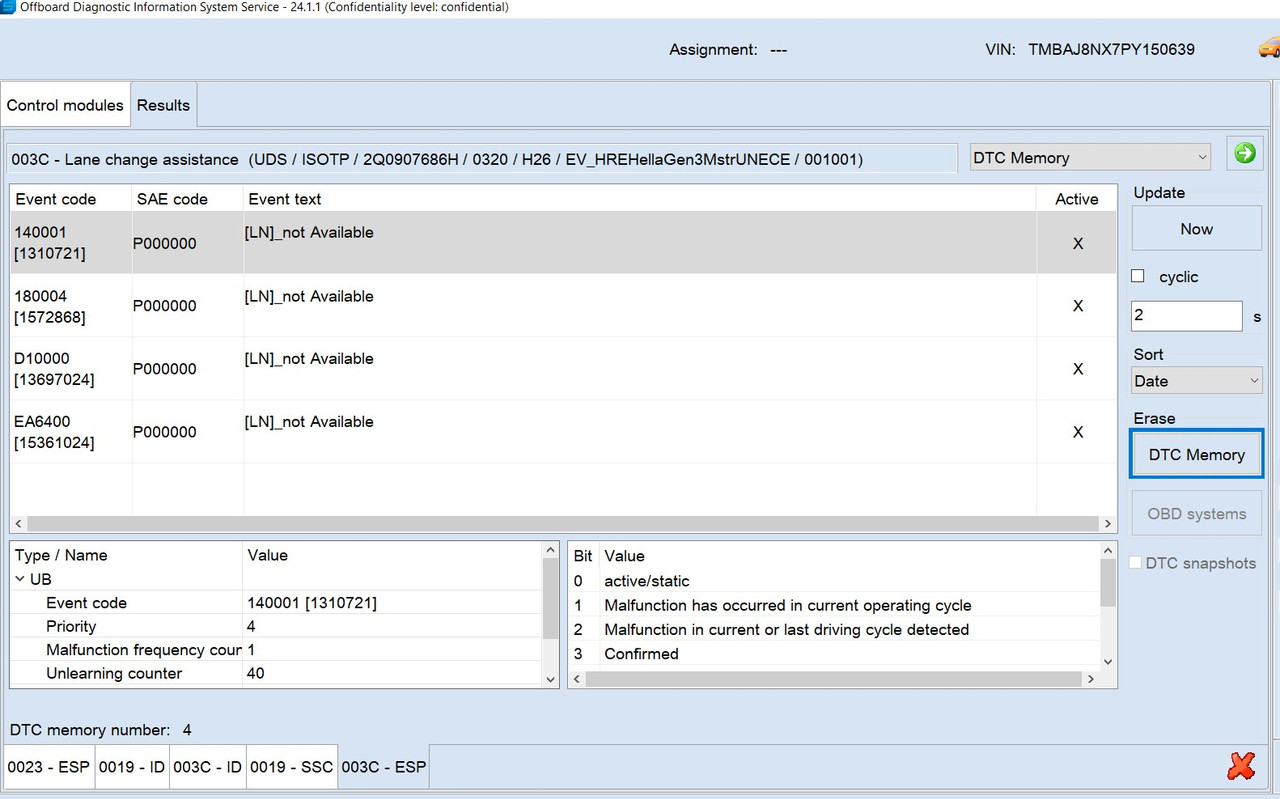Open the DTC Memory function dropdown
The height and width of the screenshot is (799, 1280).
[1090, 157]
